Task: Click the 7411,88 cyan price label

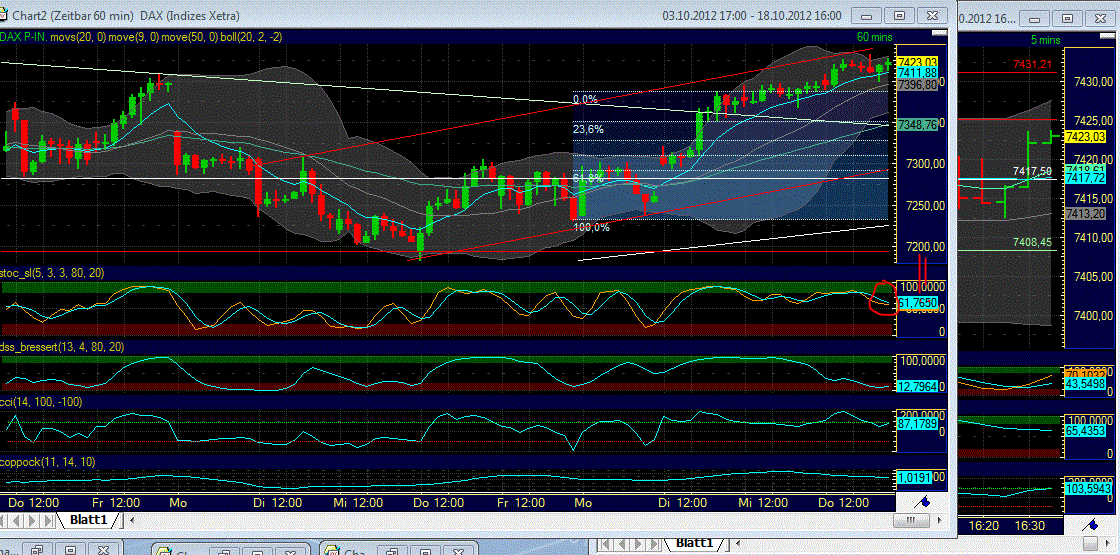Action: tap(917, 73)
